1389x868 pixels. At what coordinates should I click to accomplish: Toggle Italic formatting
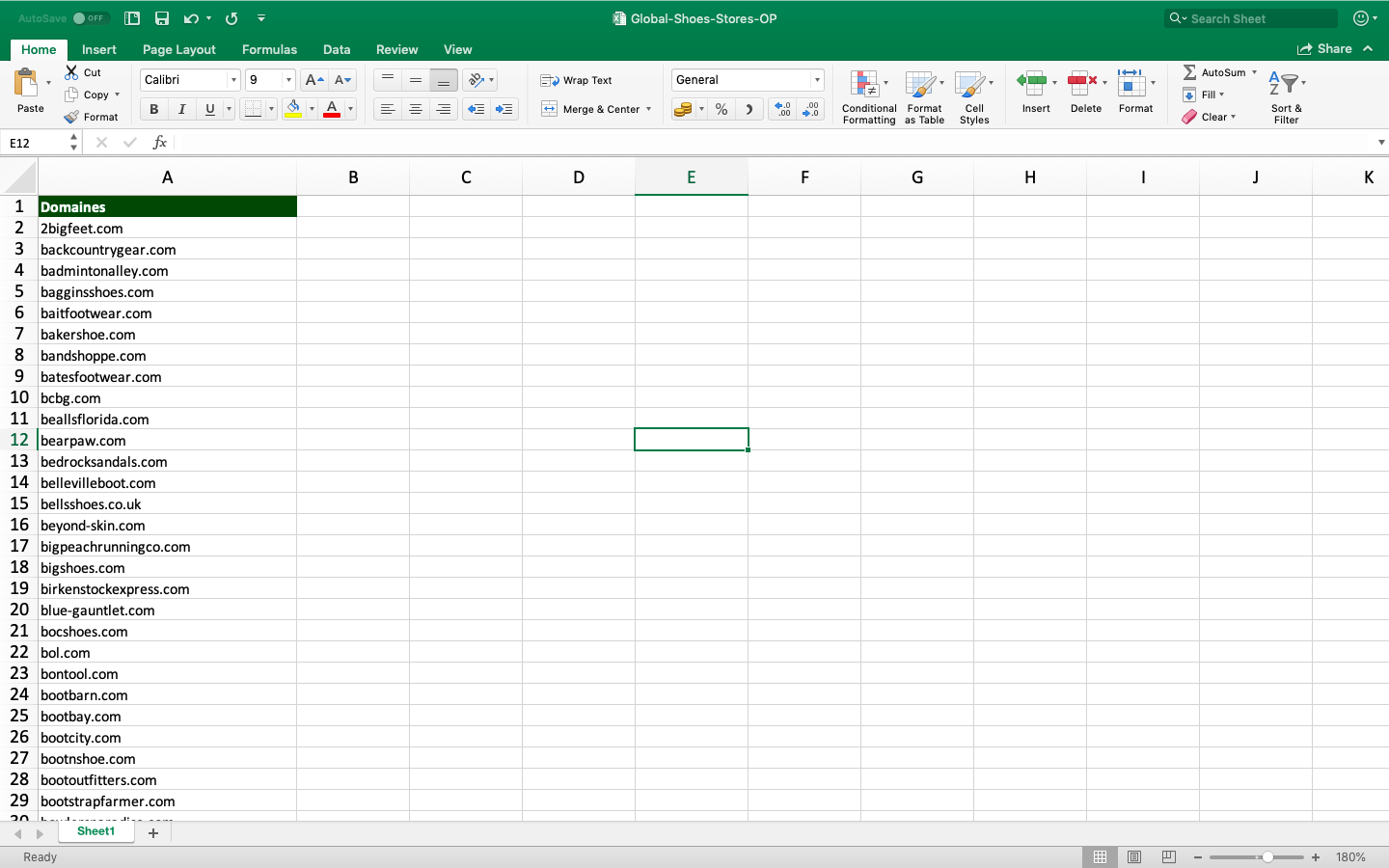pyautogui.click(x=181, y=109)
